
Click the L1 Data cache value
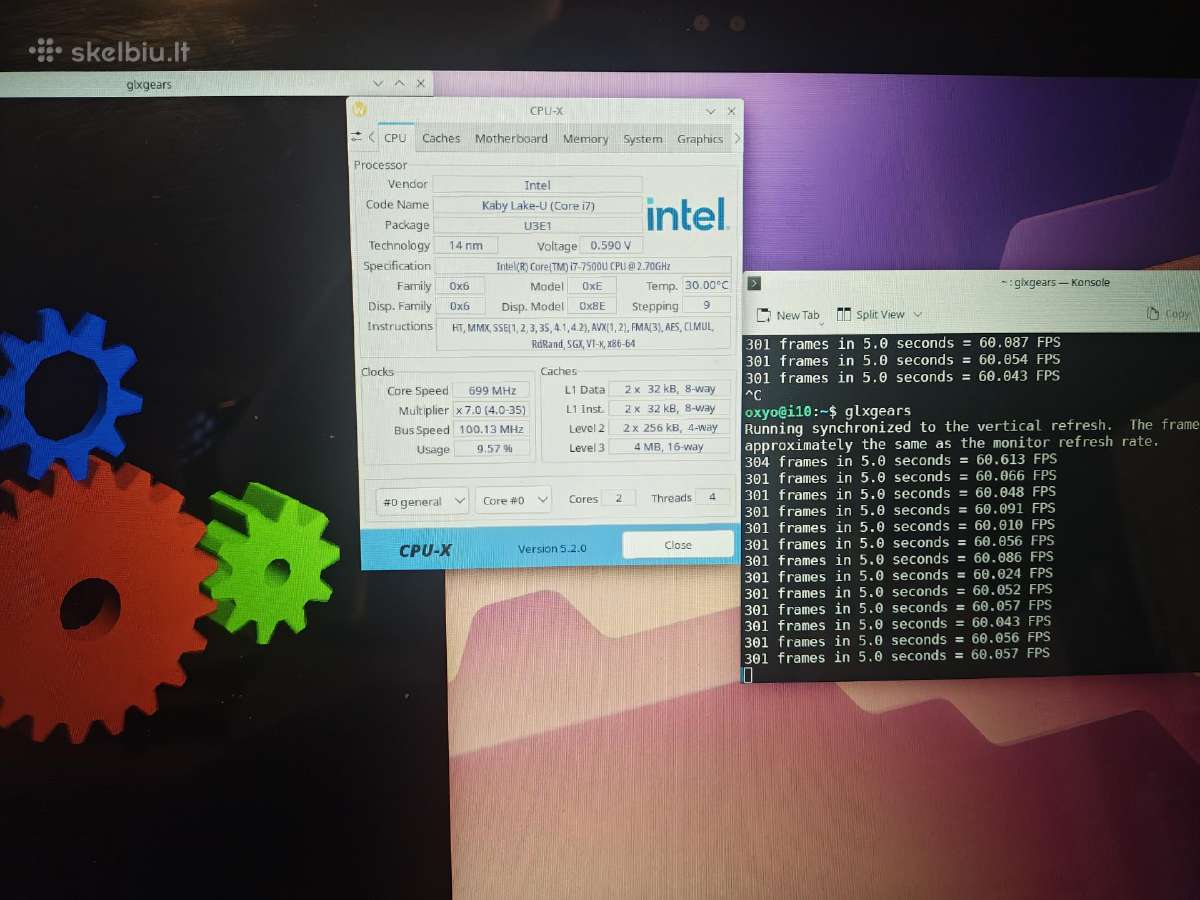click(x=670, y=389)
